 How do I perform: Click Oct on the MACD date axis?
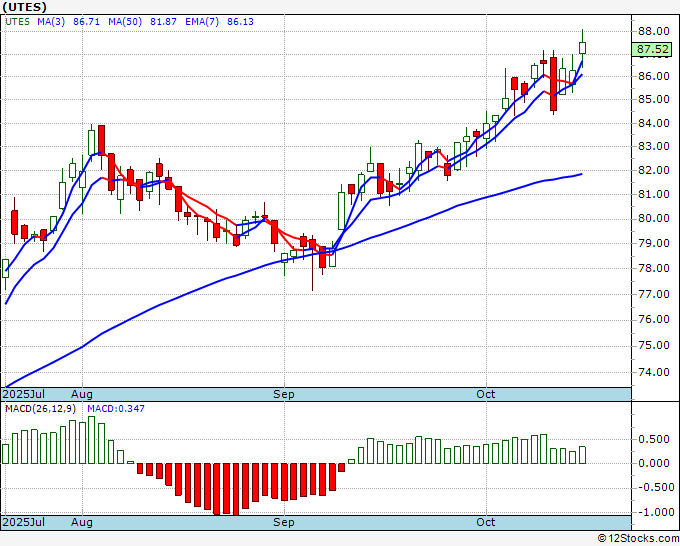[x=486, y=522]
